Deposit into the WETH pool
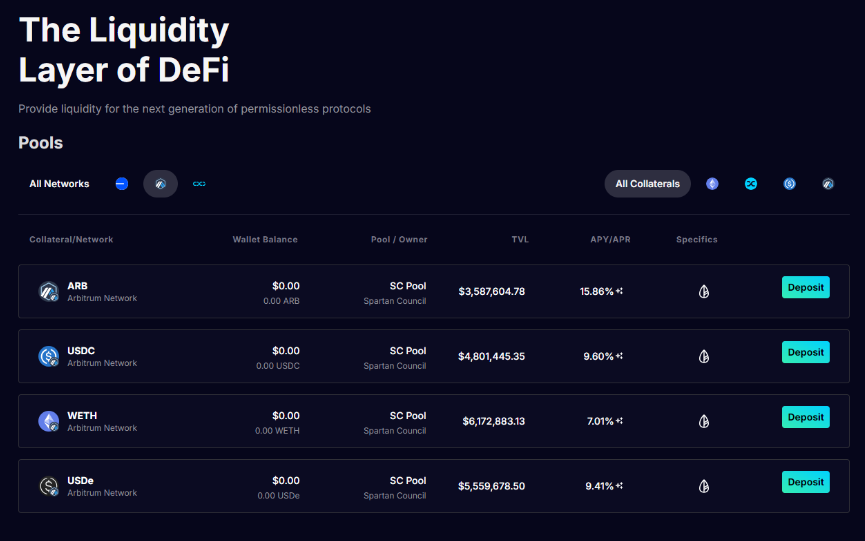The height and width of the screenshot is (541, 865). tap(805, 417)
